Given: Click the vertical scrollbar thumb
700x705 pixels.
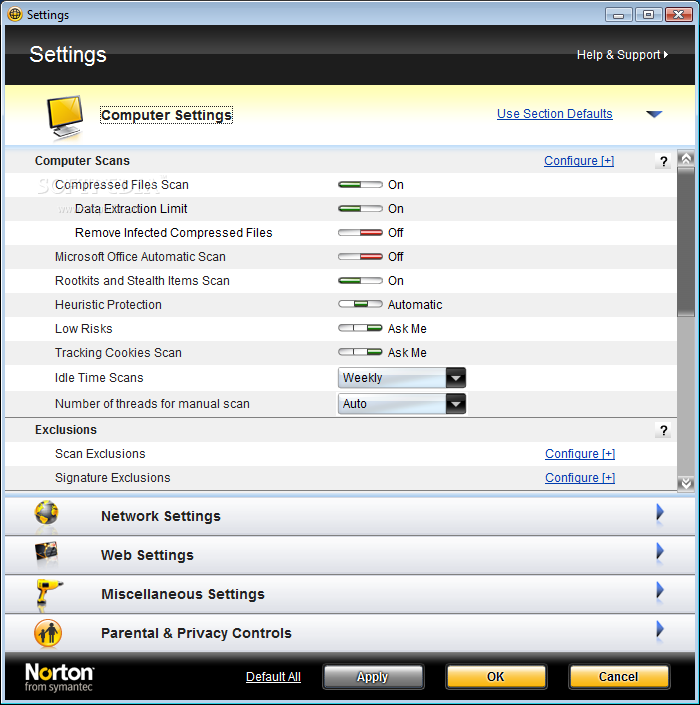Looking at the screenshot, I should point(686,242).
